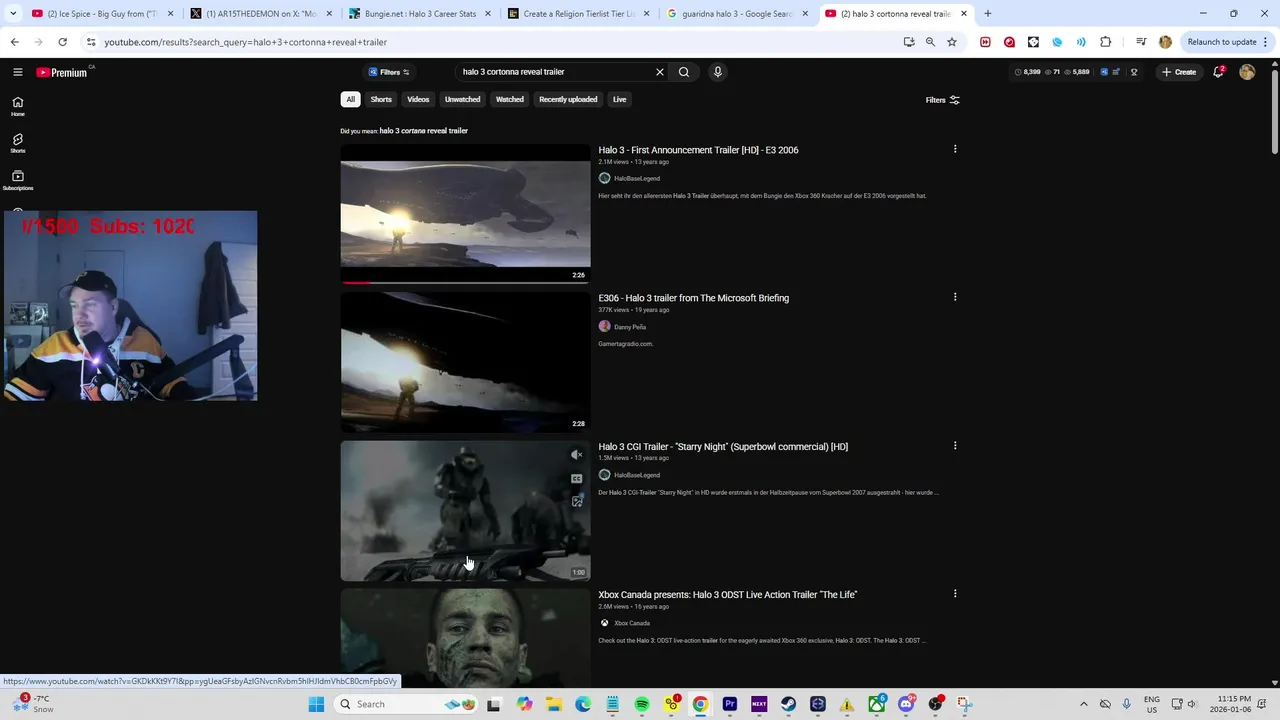Open the title 'E306 - Halo 3 trailer from The Microsoft Briefing'
1280x720 pixels.
tap(693, 298)
